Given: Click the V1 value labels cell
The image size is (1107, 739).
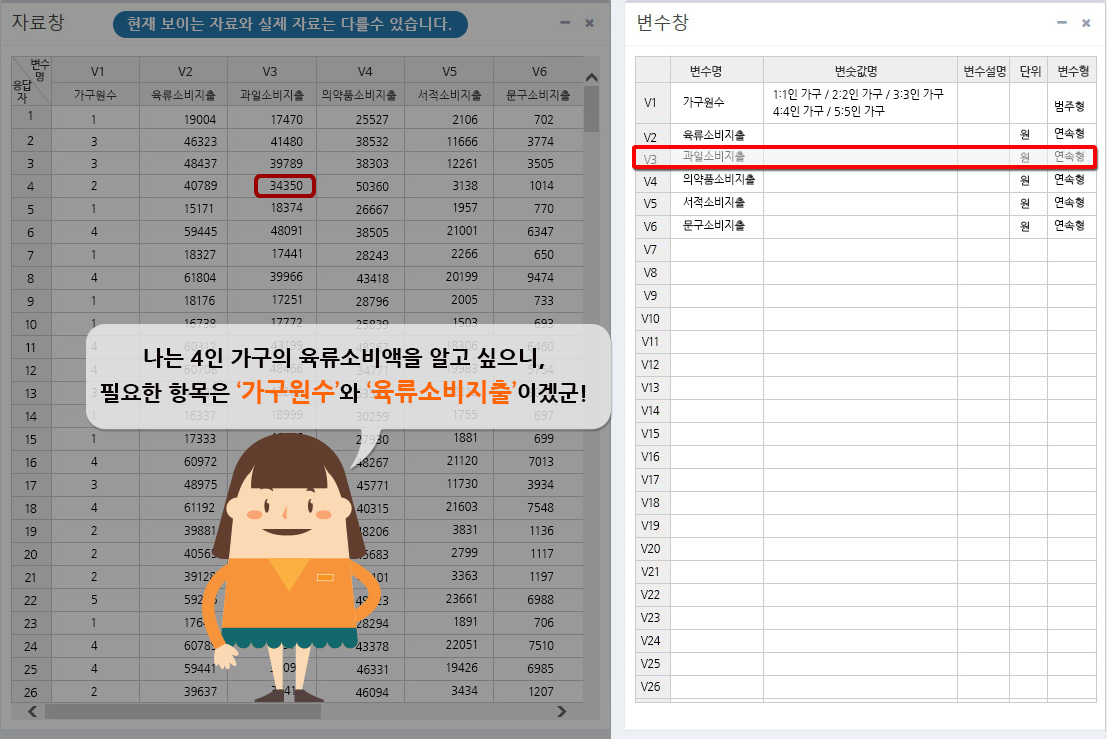Looking at the screenshot, I should pos(860,103).
